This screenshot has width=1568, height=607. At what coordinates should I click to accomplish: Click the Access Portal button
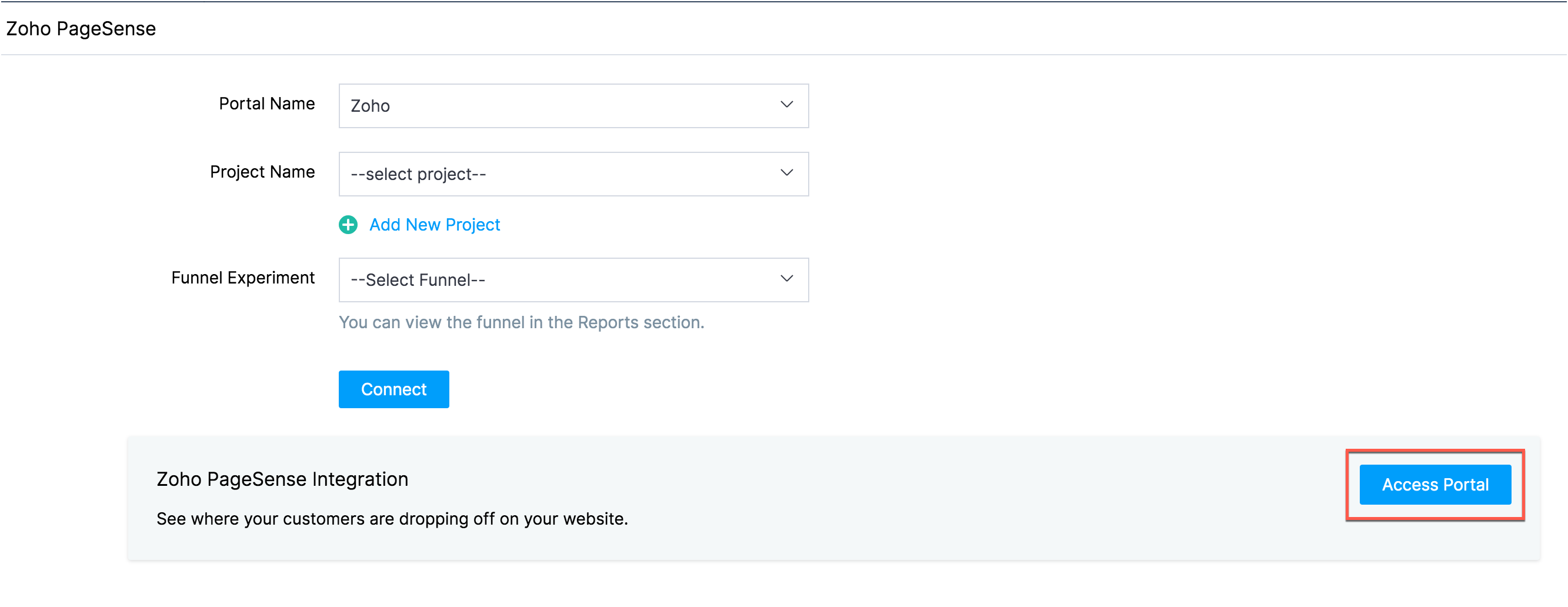[x=1435, y=485]
